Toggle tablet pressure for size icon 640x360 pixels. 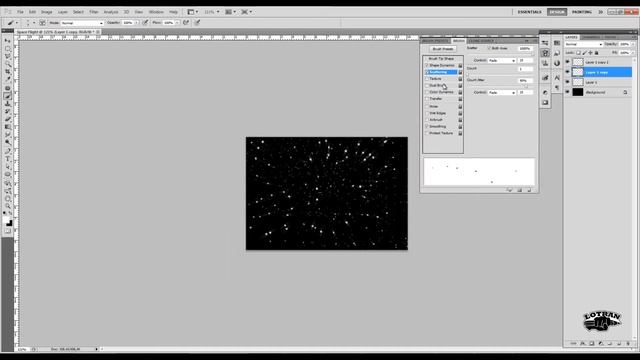(197, 23)
